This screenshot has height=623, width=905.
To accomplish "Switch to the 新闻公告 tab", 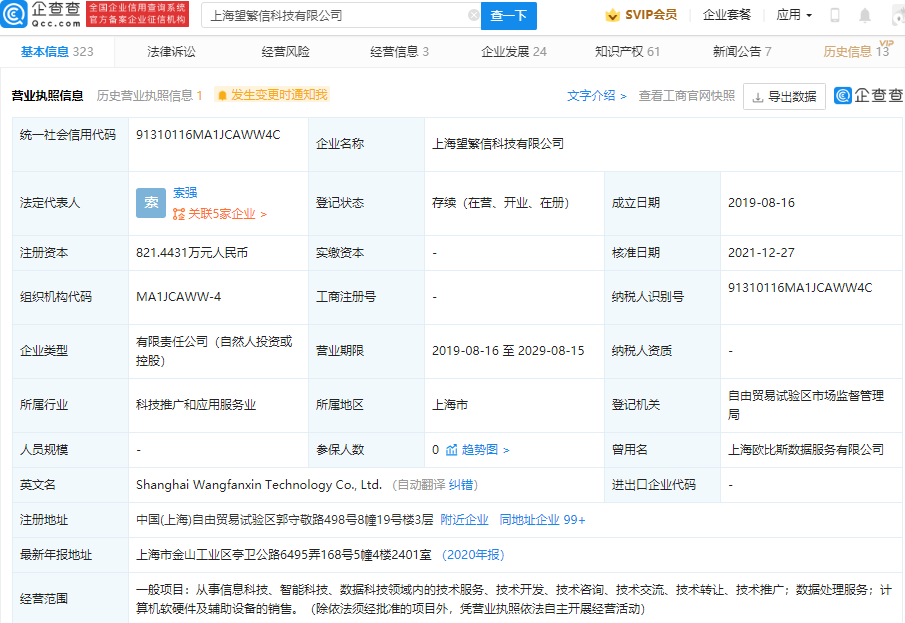I will click(742, 52).
